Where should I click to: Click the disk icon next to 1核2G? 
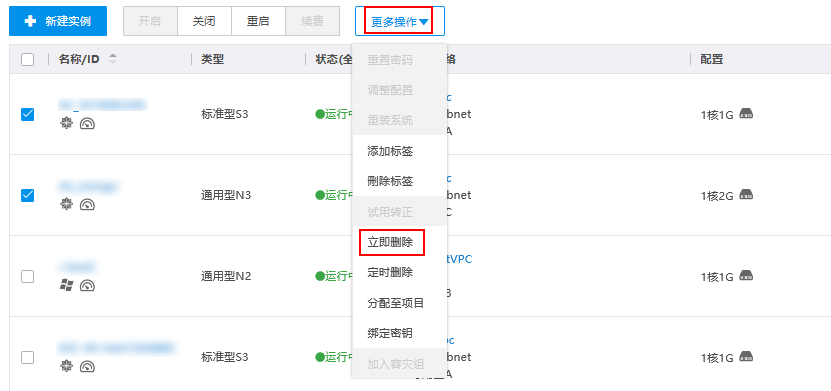(746, 194)
